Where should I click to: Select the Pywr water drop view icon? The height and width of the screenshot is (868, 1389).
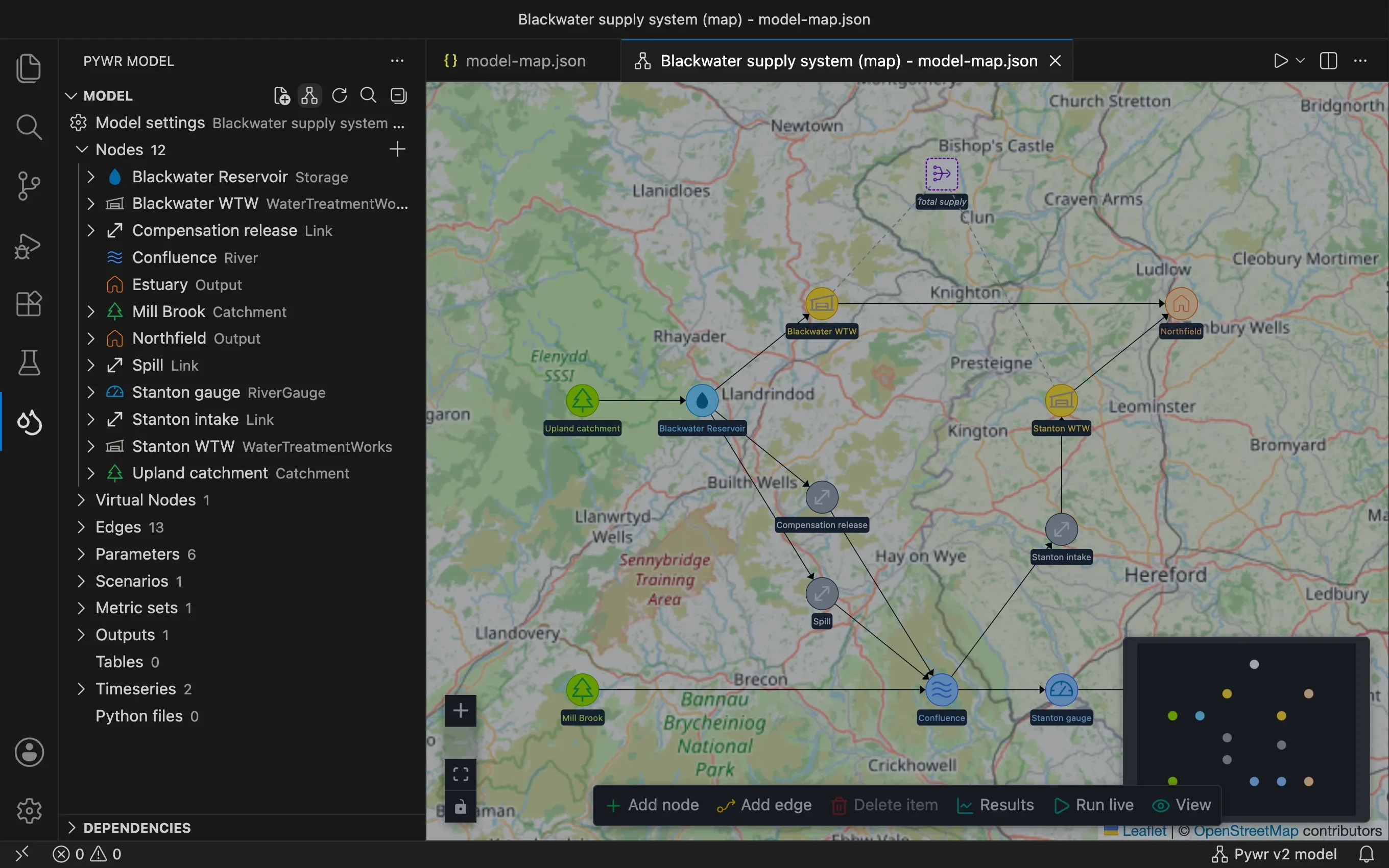pyautogui.click(x=29, y=423)
